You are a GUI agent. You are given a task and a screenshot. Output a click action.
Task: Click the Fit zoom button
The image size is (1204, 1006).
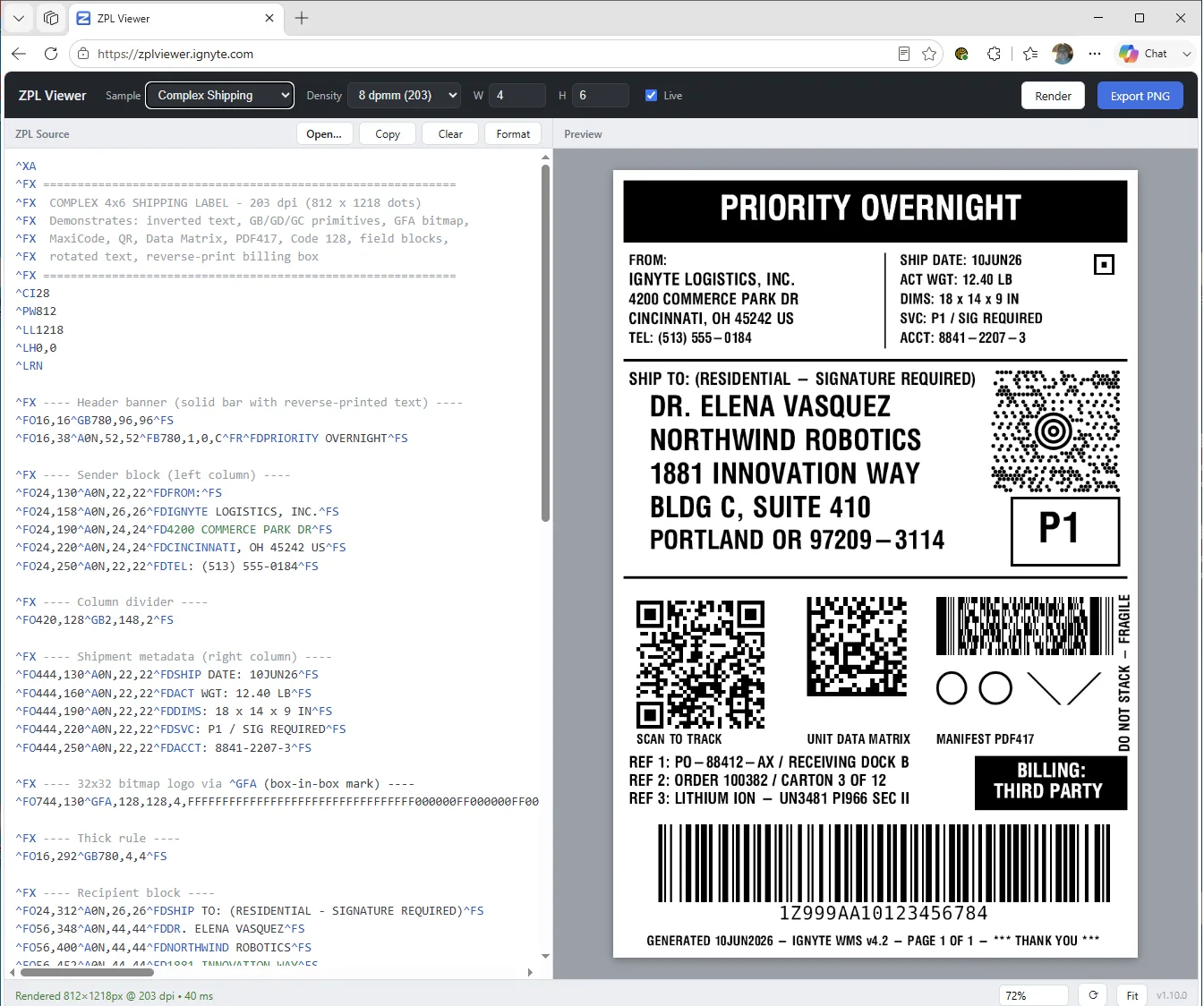coord(1132,995)
